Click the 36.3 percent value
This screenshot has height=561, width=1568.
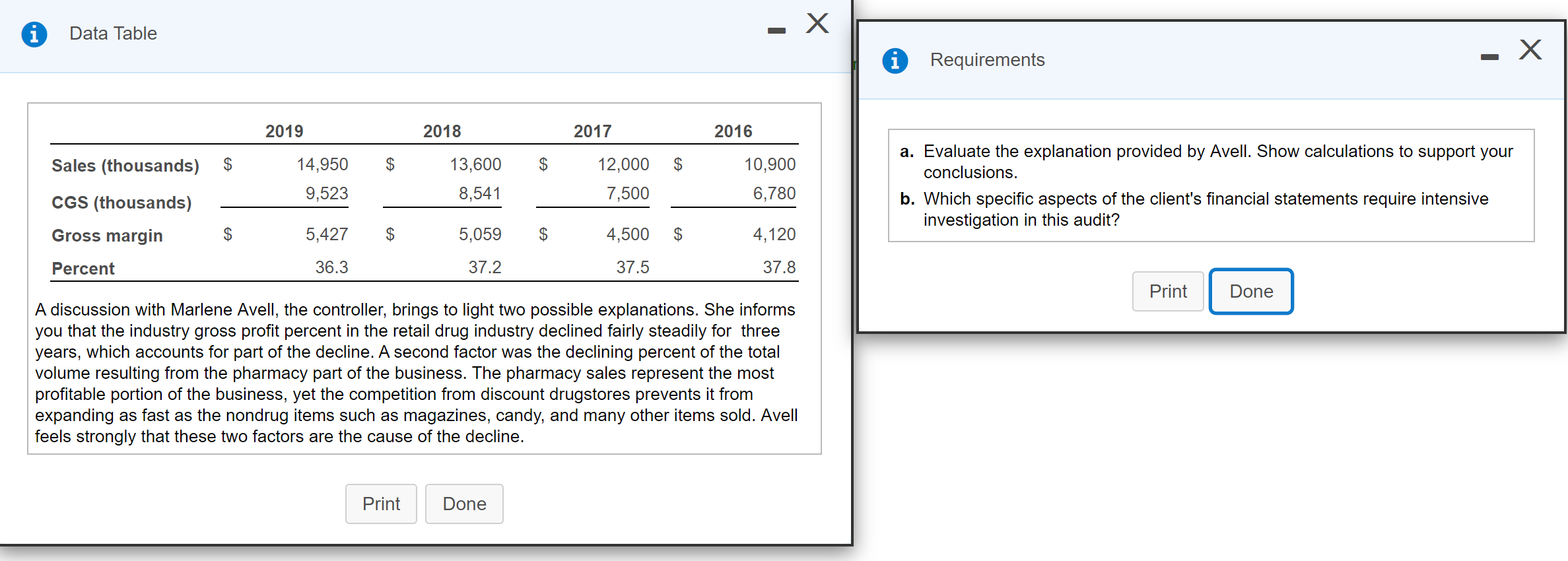(331, 267)
